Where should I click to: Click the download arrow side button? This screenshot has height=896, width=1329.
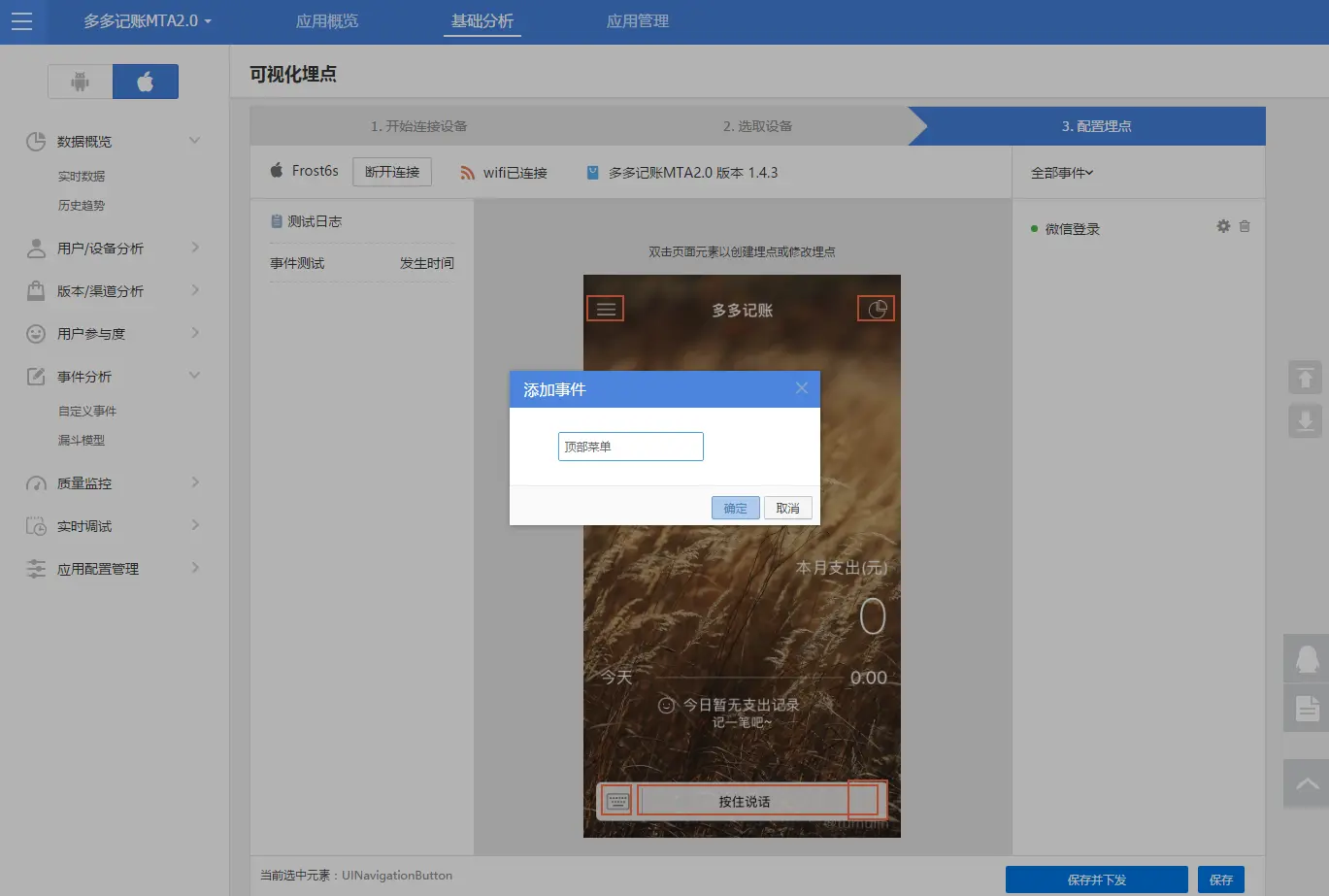click(1306, 421)
